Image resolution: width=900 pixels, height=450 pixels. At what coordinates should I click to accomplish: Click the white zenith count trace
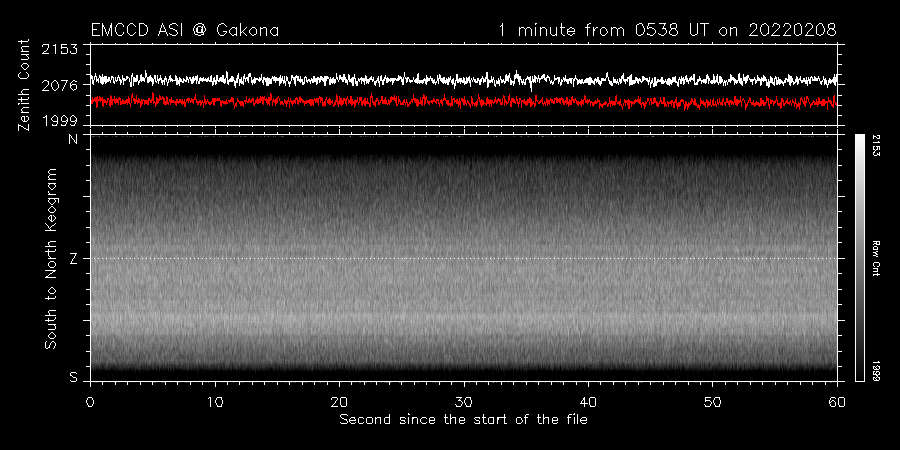(464, 80)
